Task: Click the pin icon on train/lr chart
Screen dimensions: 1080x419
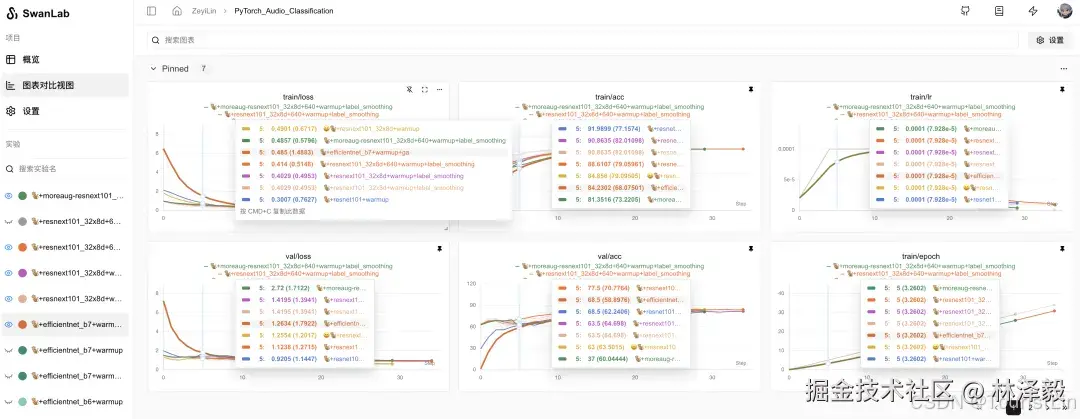Action: [1063, 90]
